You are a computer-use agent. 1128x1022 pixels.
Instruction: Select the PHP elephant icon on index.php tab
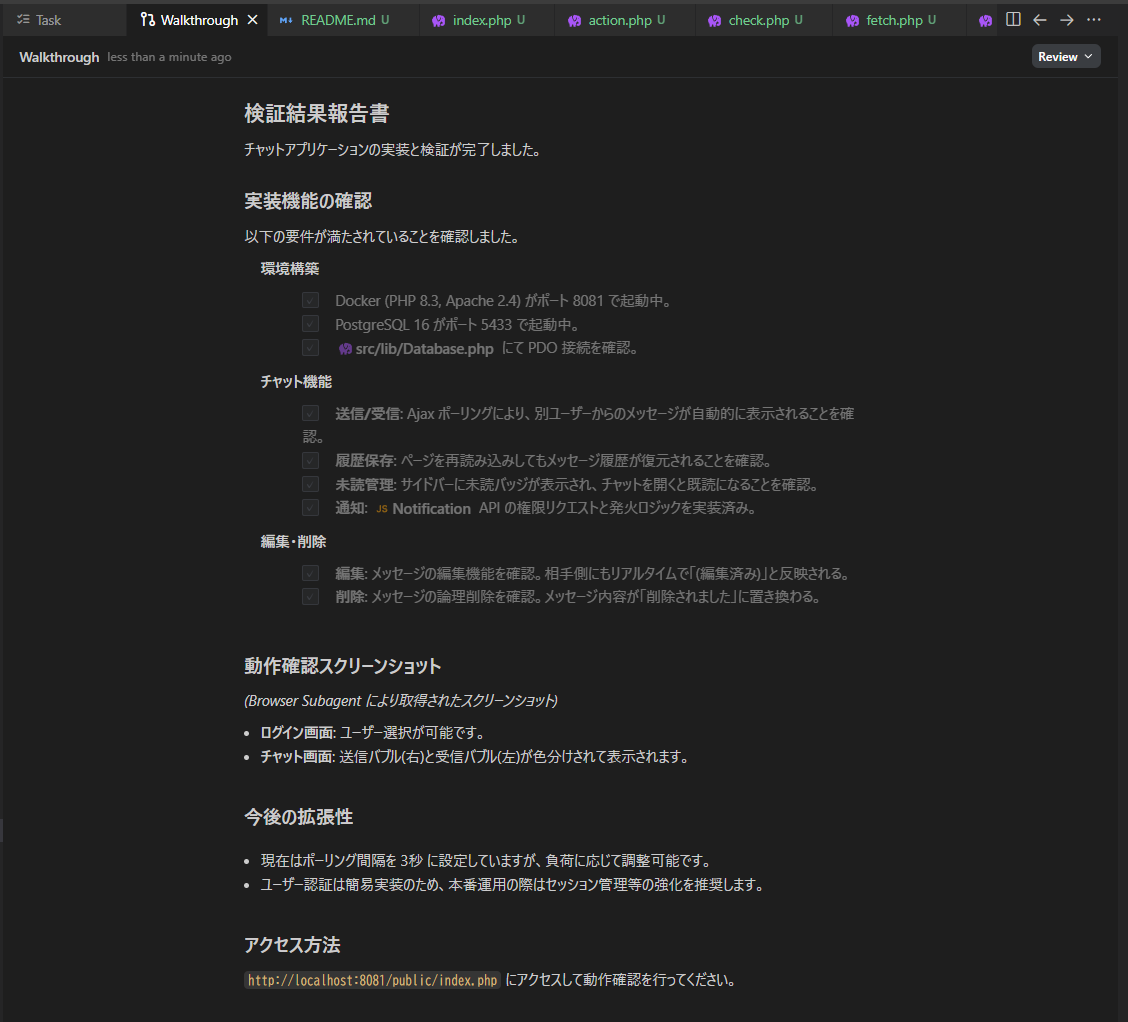(437, 19)
